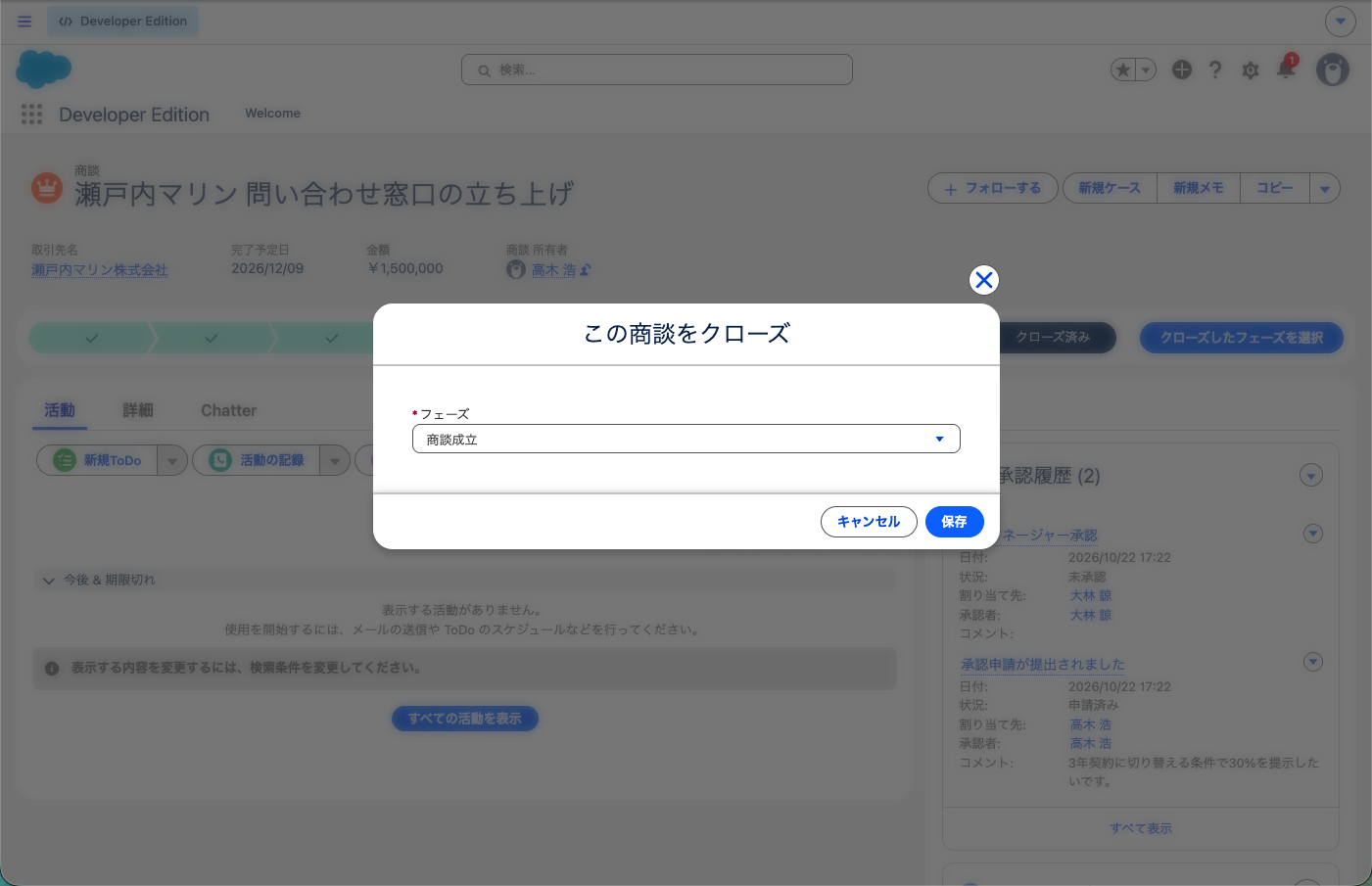Click the change owner icon beside 高木 浩
Viewport: 1372px width, 886px height.
(x=586, y=270)
